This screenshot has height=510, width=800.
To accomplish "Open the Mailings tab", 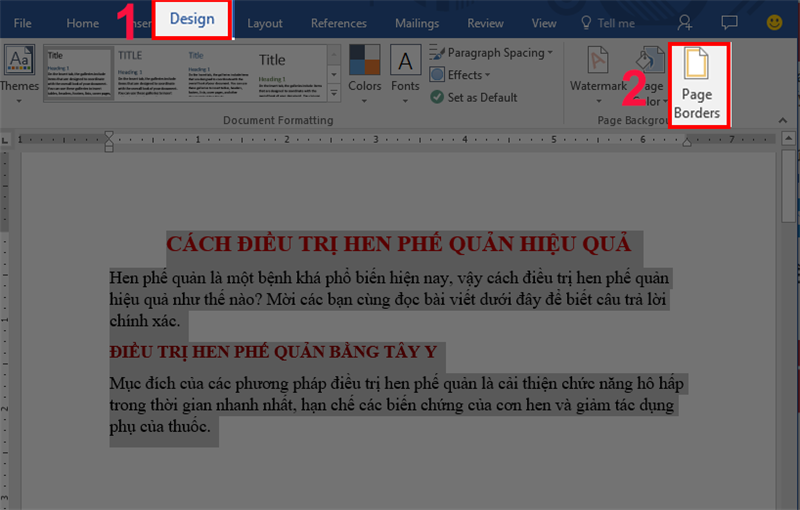I will 417,23.
